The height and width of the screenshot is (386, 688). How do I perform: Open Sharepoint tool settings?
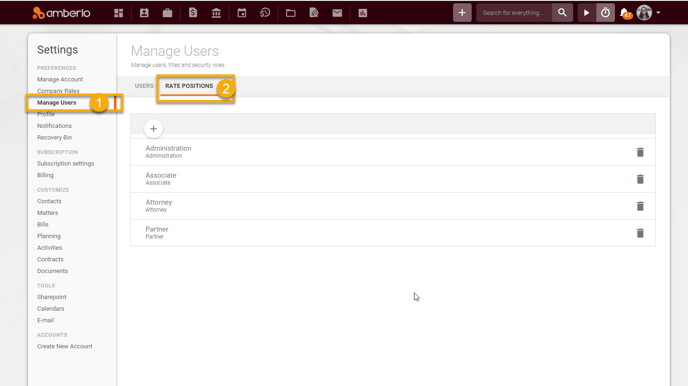52,297
